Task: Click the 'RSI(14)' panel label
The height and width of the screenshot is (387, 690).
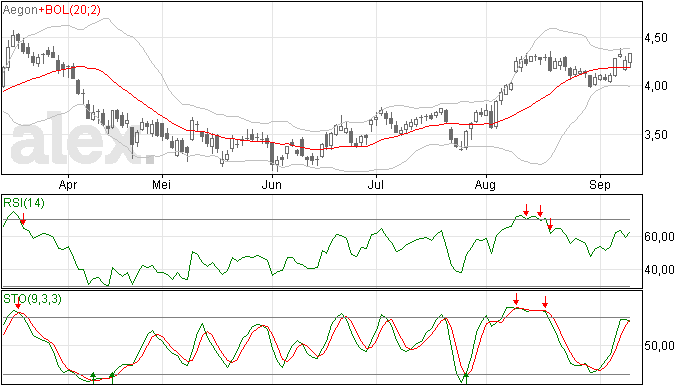Action: [x=24, y=203]
